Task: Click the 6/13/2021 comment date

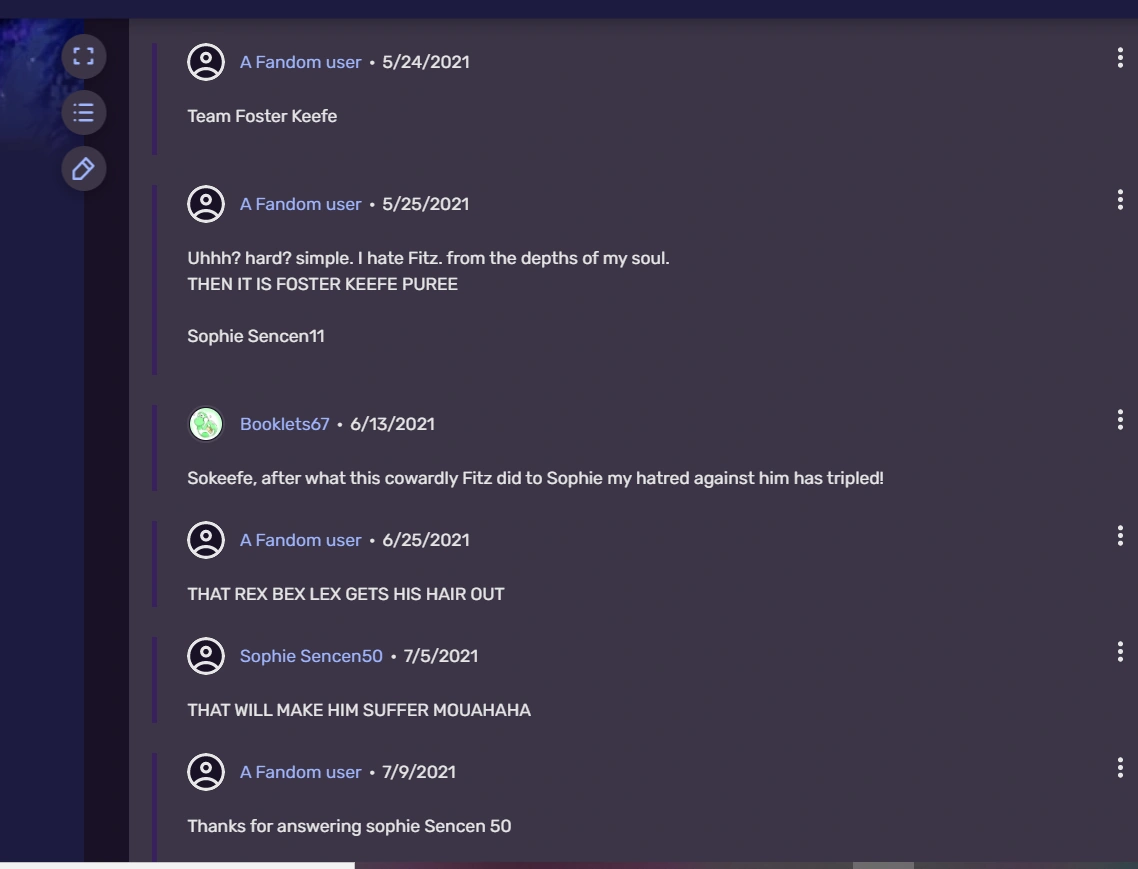Action: coord(392,424)
